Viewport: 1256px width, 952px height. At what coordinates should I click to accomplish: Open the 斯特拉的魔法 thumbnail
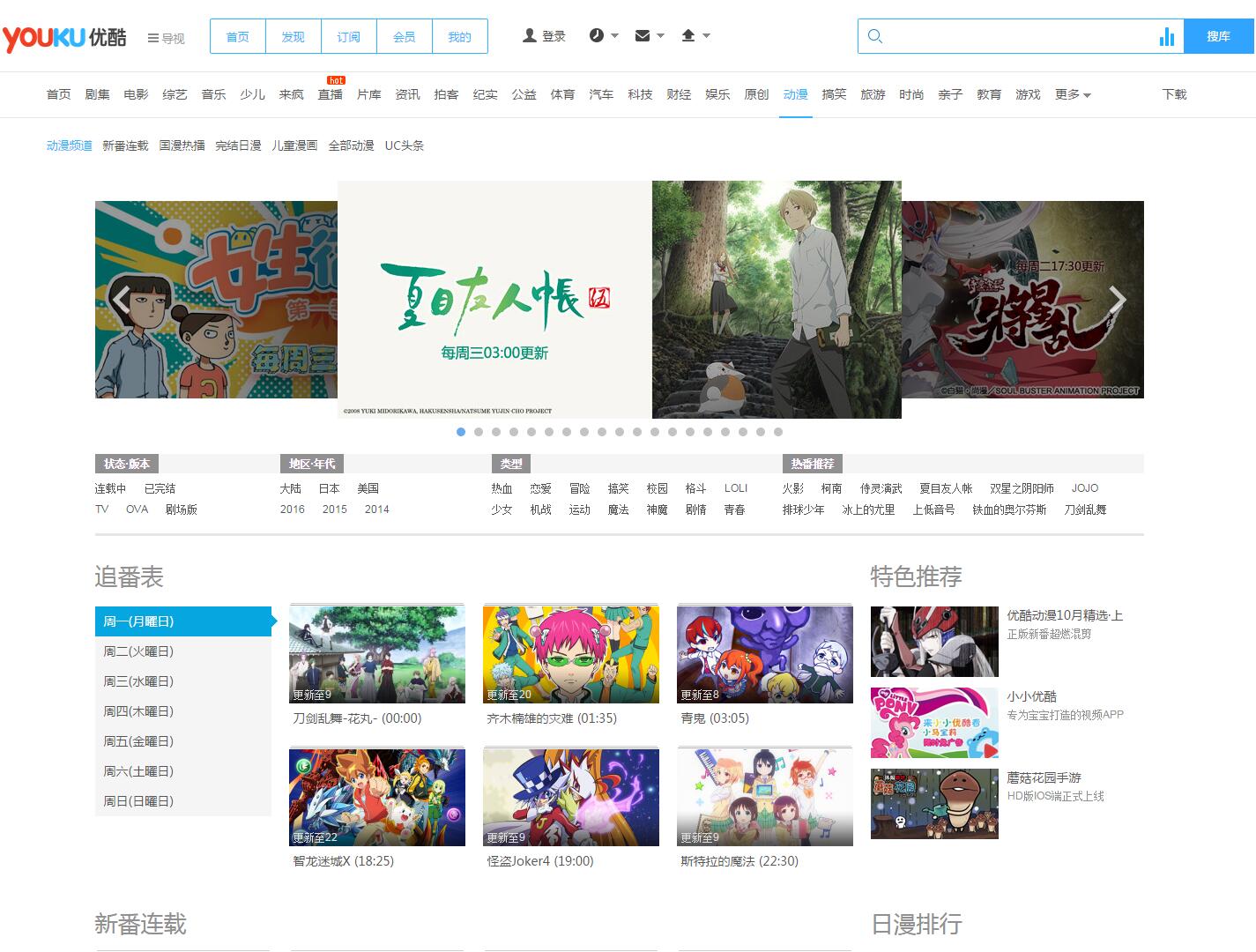click(x=765, y=797)
